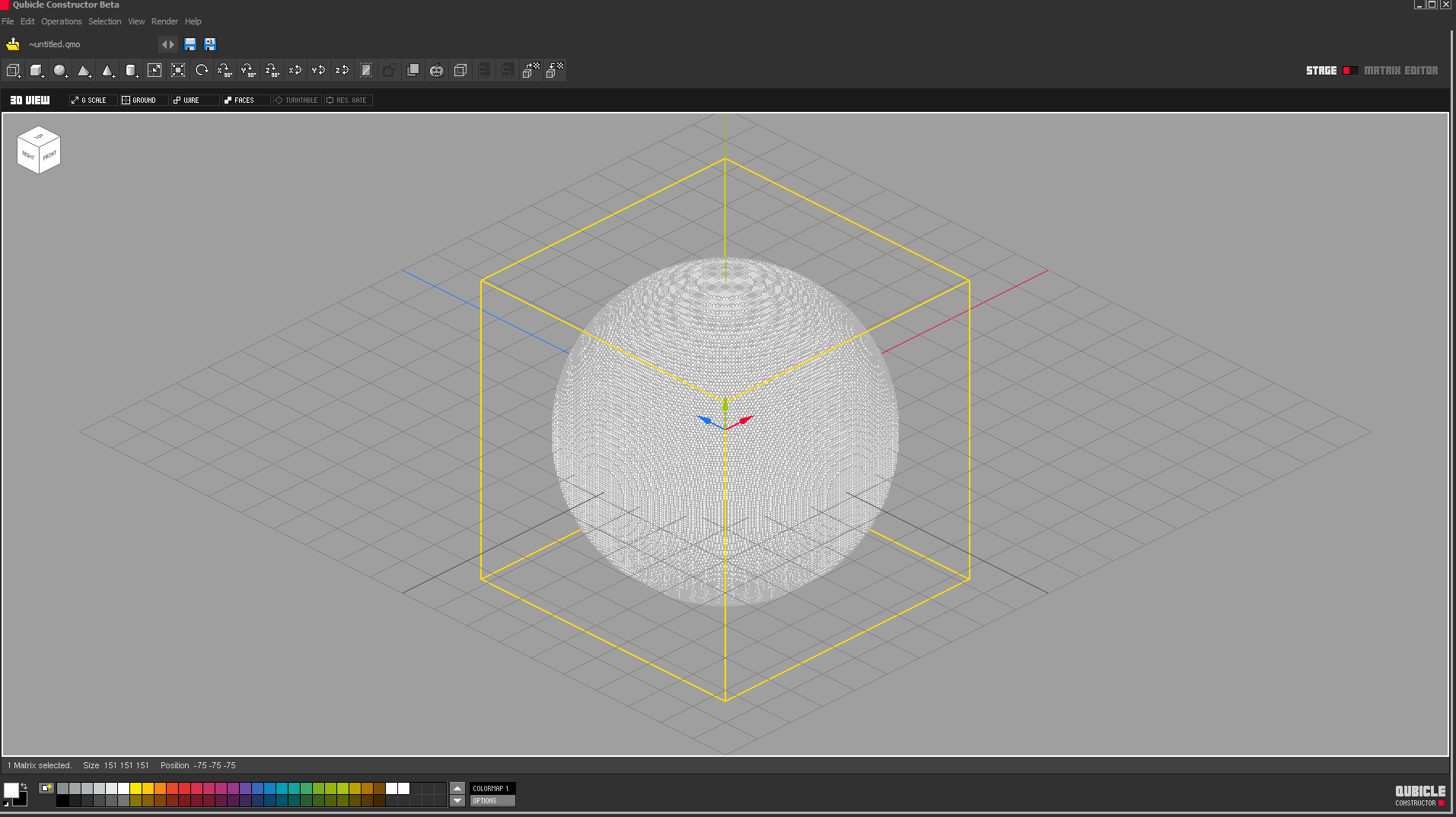Click the red X-axis gizmo handle
1456x817 pixels.
coord(744,420)
